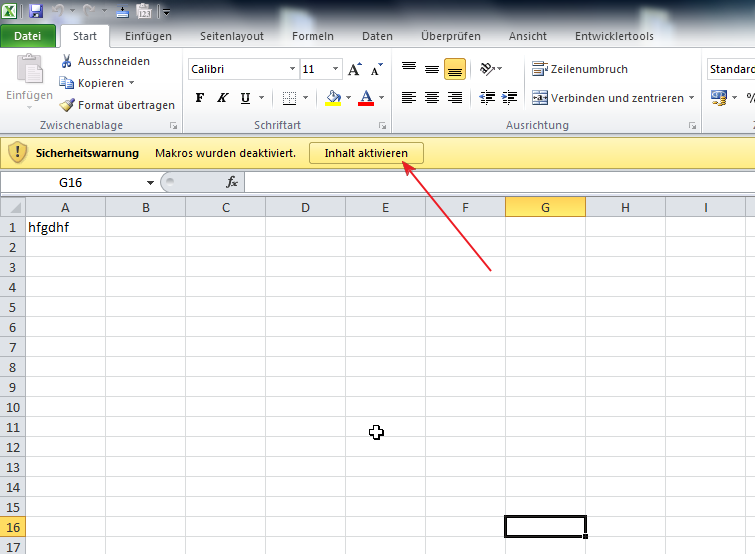Click the Save icon in quick access toolbar
Viewport: 755px width, 554px height.
tap(36, 11)
